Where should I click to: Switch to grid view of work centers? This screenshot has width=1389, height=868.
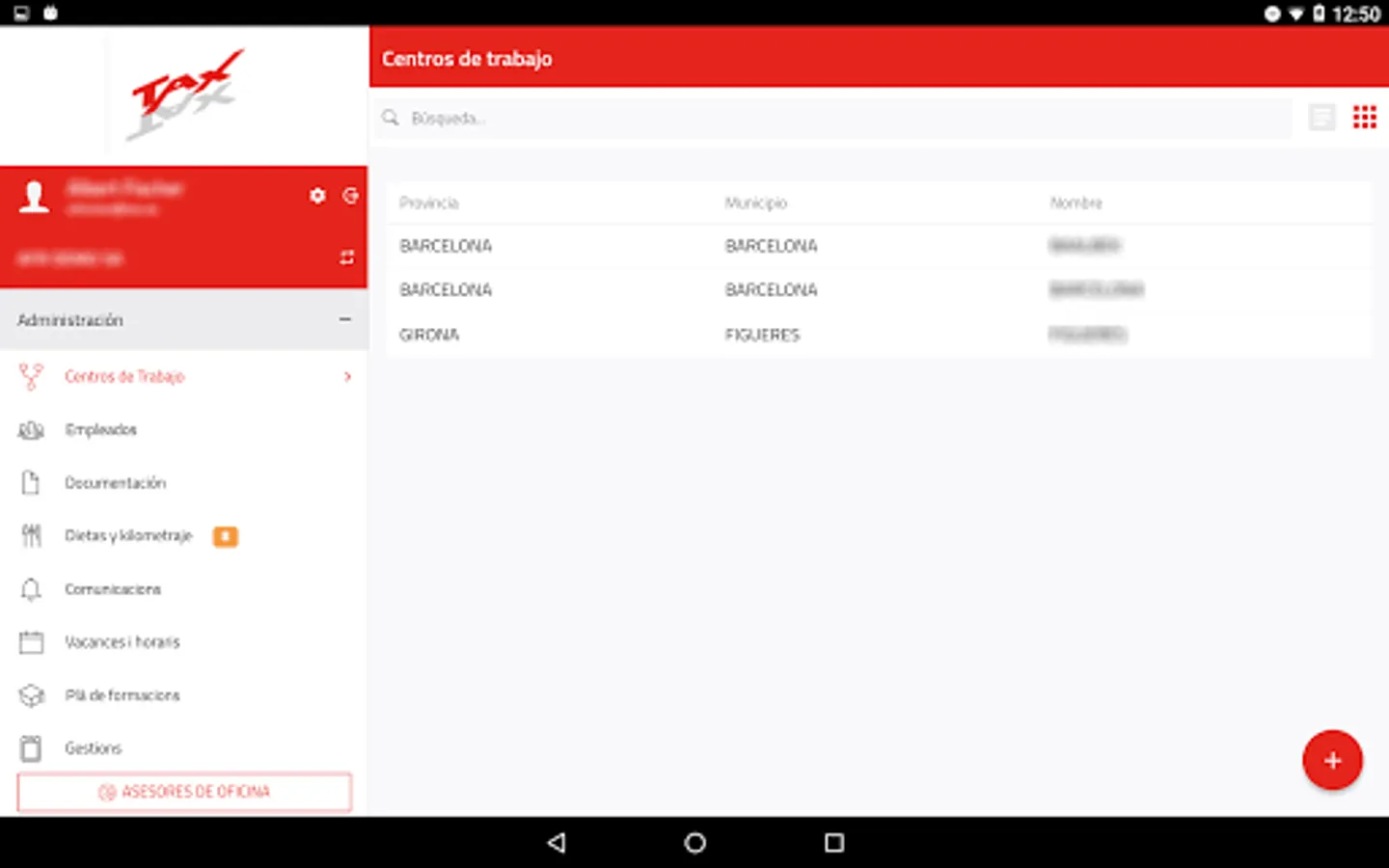(1365, 117)
